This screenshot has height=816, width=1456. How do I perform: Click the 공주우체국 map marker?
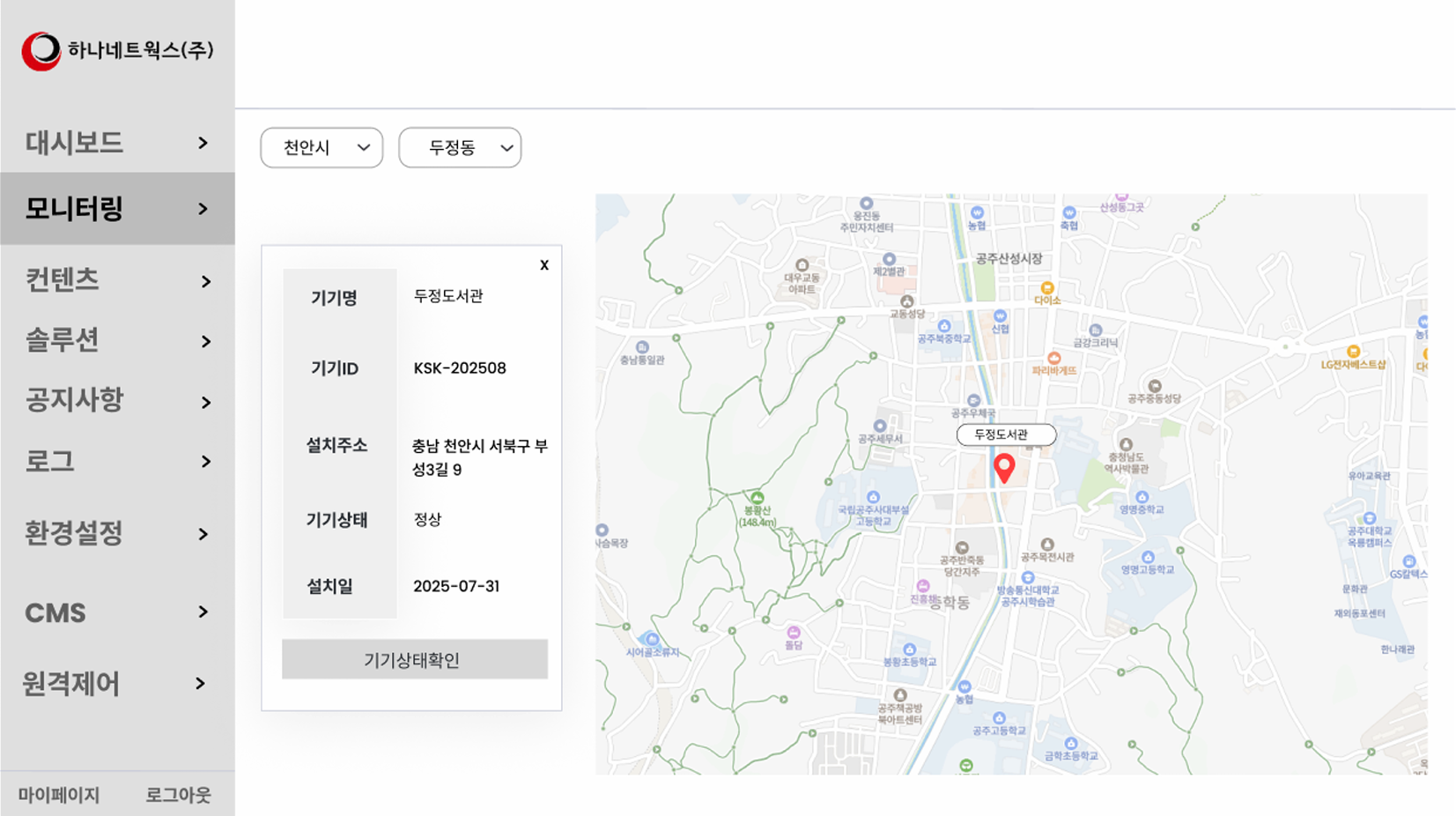(972, 401)
